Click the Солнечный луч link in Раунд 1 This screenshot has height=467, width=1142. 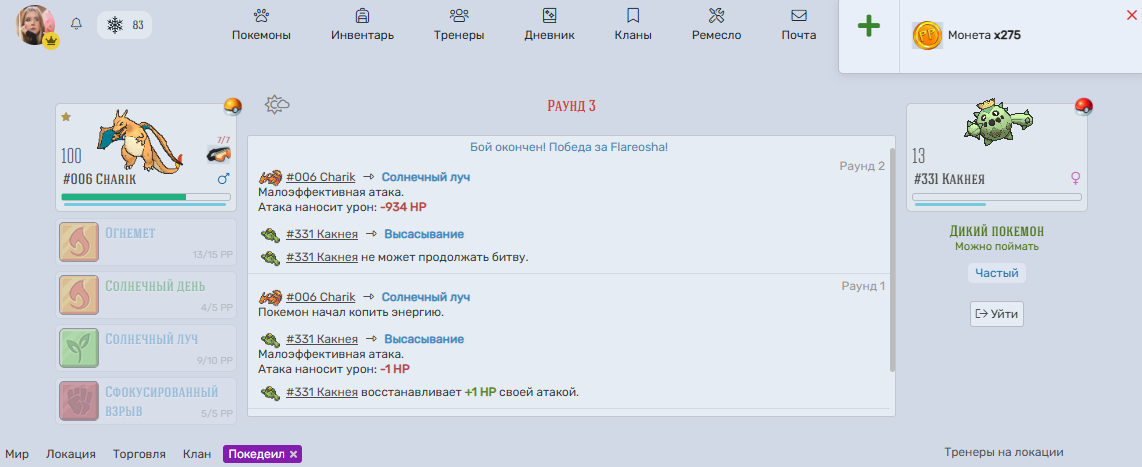pos(426,297)
